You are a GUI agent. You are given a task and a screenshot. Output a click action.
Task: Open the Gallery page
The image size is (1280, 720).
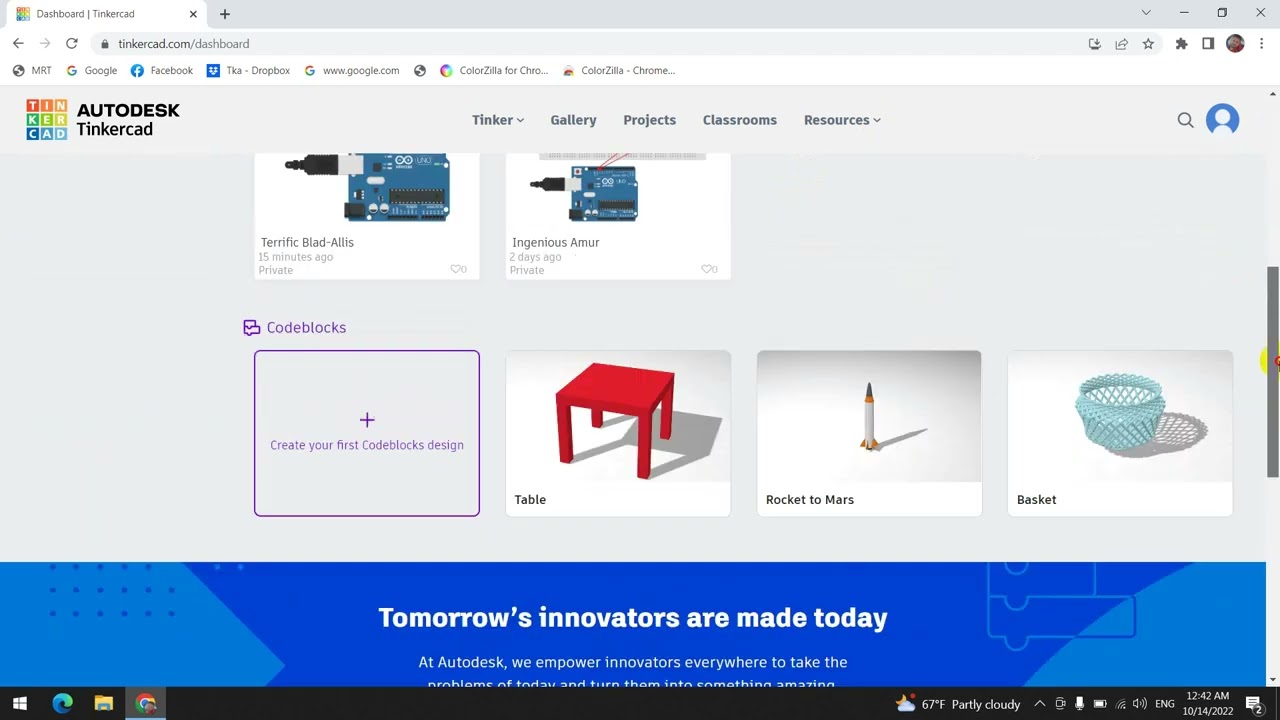pyautogui.click(x=573, y=120)
